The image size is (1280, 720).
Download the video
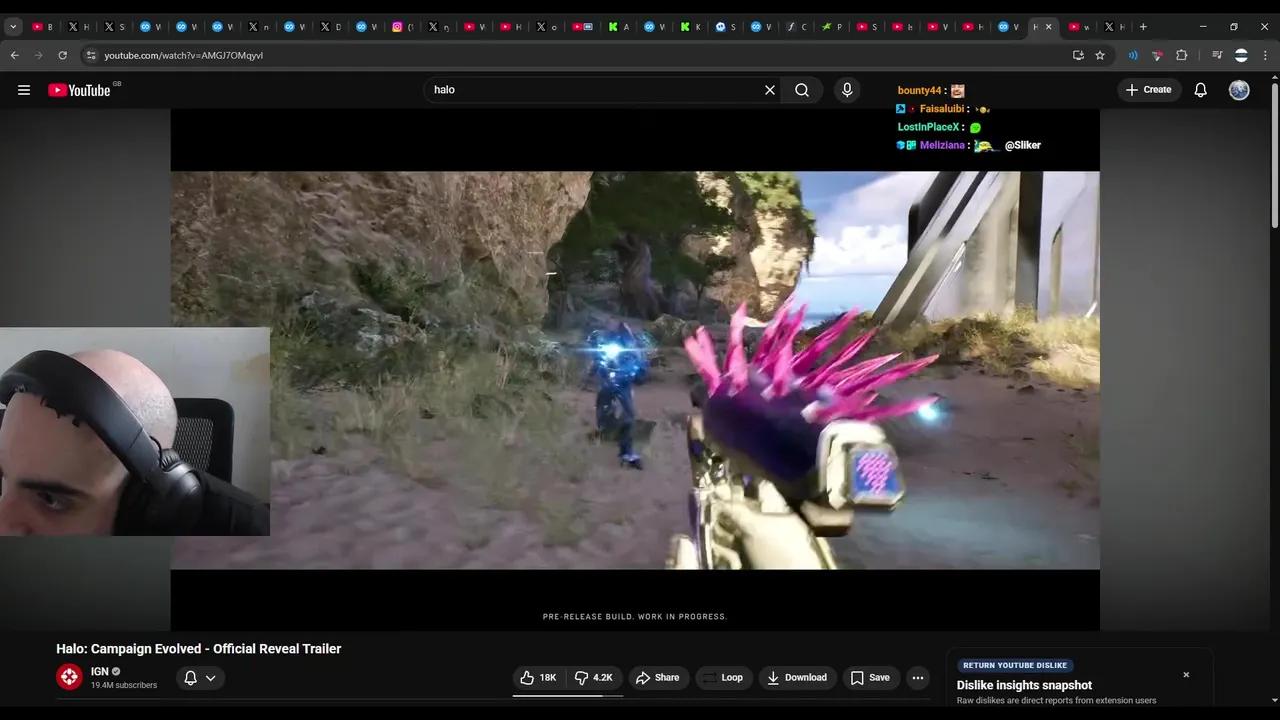coord(796,678)
